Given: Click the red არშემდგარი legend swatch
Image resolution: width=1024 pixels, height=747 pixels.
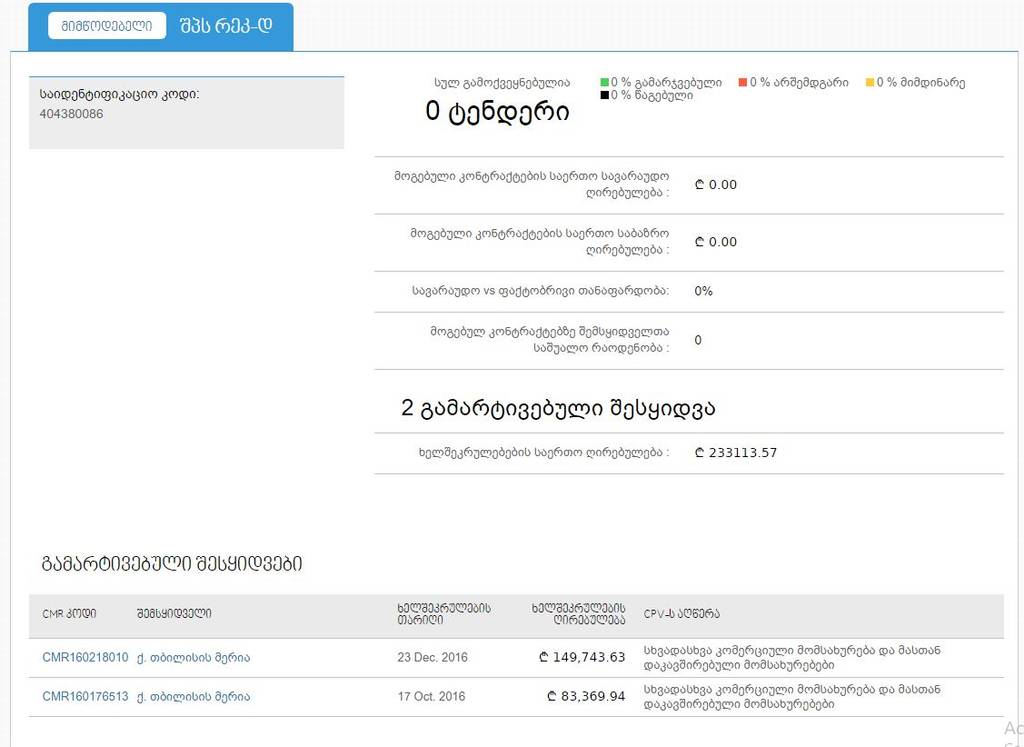Looking at the screenshot, I should point(743,82).
